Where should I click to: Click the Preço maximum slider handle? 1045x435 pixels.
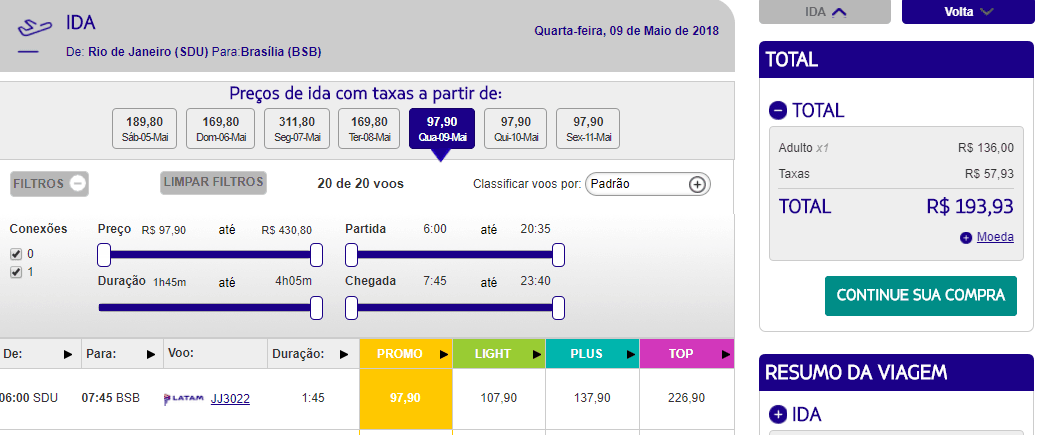click(x=317, y=254)
